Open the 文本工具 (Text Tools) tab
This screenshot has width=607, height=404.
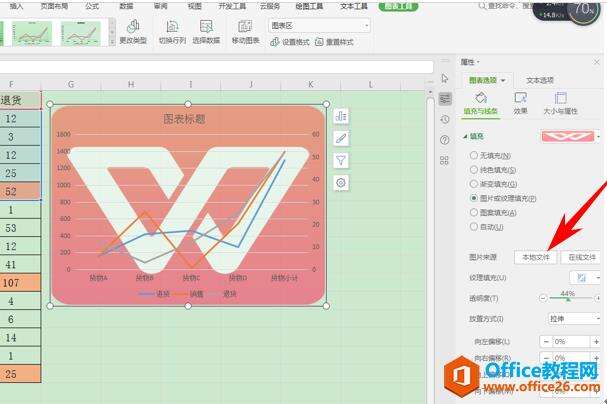pos(353,6)
